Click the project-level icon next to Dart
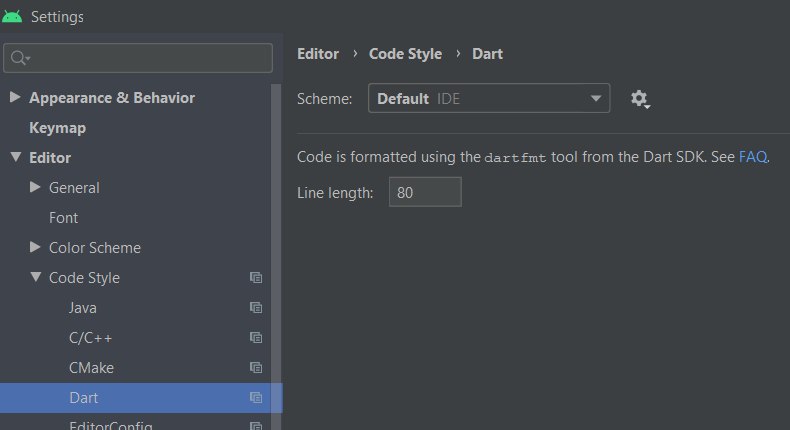 point(256,398)
